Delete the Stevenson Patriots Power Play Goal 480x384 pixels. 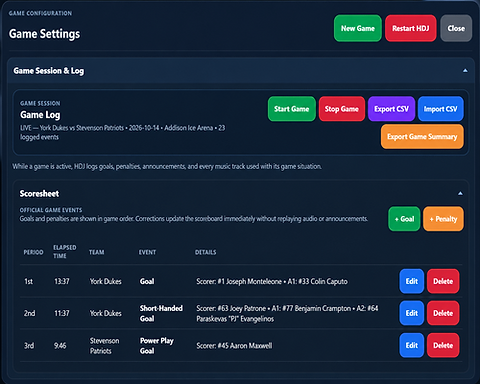443,345
